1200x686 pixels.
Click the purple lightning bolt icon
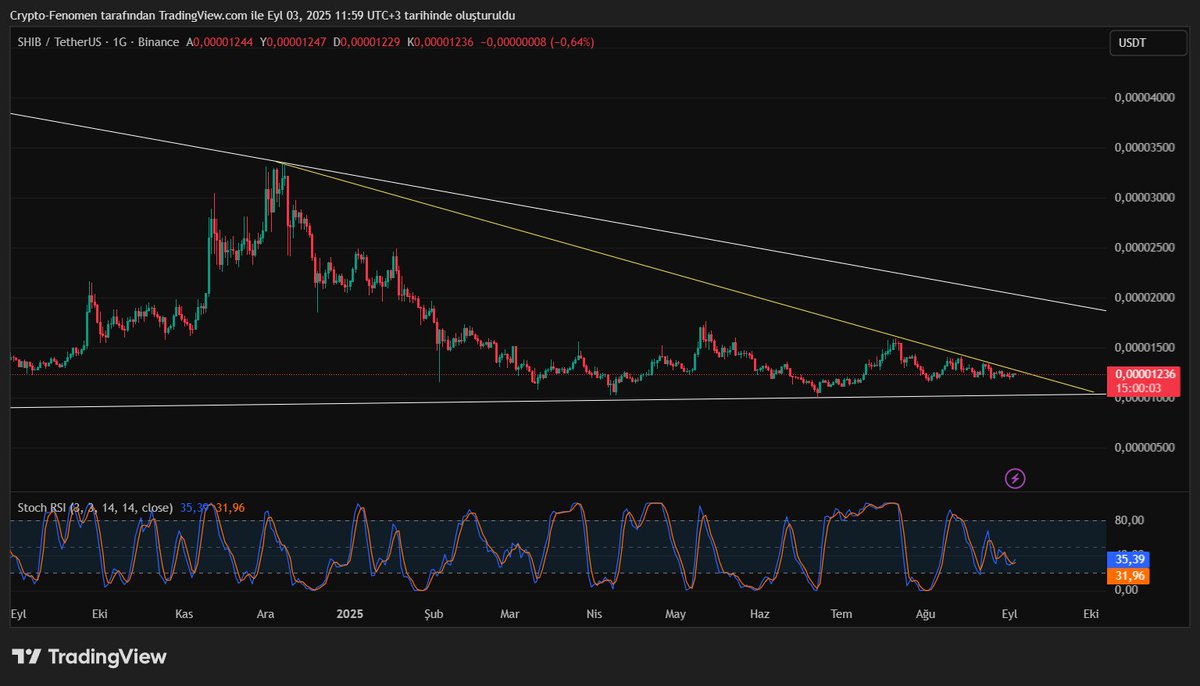(1015, 478)
